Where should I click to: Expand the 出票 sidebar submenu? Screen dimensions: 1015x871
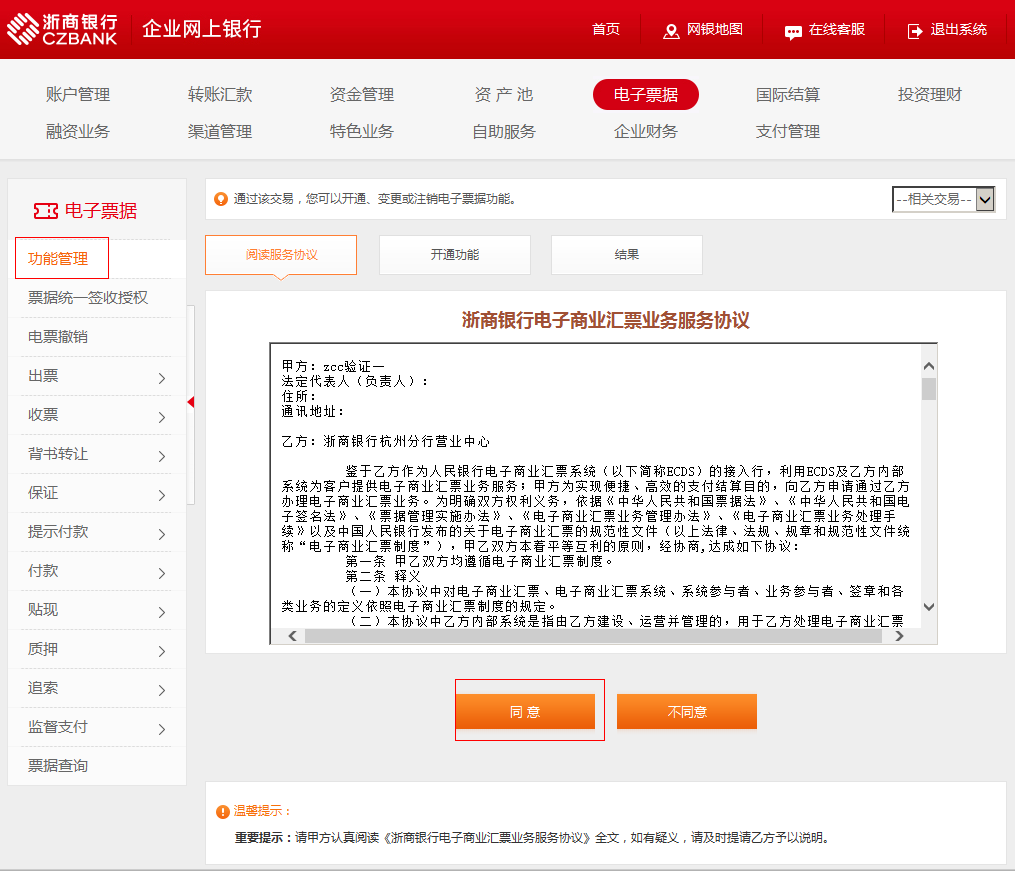pyautogui.click(x=162, y=378)
